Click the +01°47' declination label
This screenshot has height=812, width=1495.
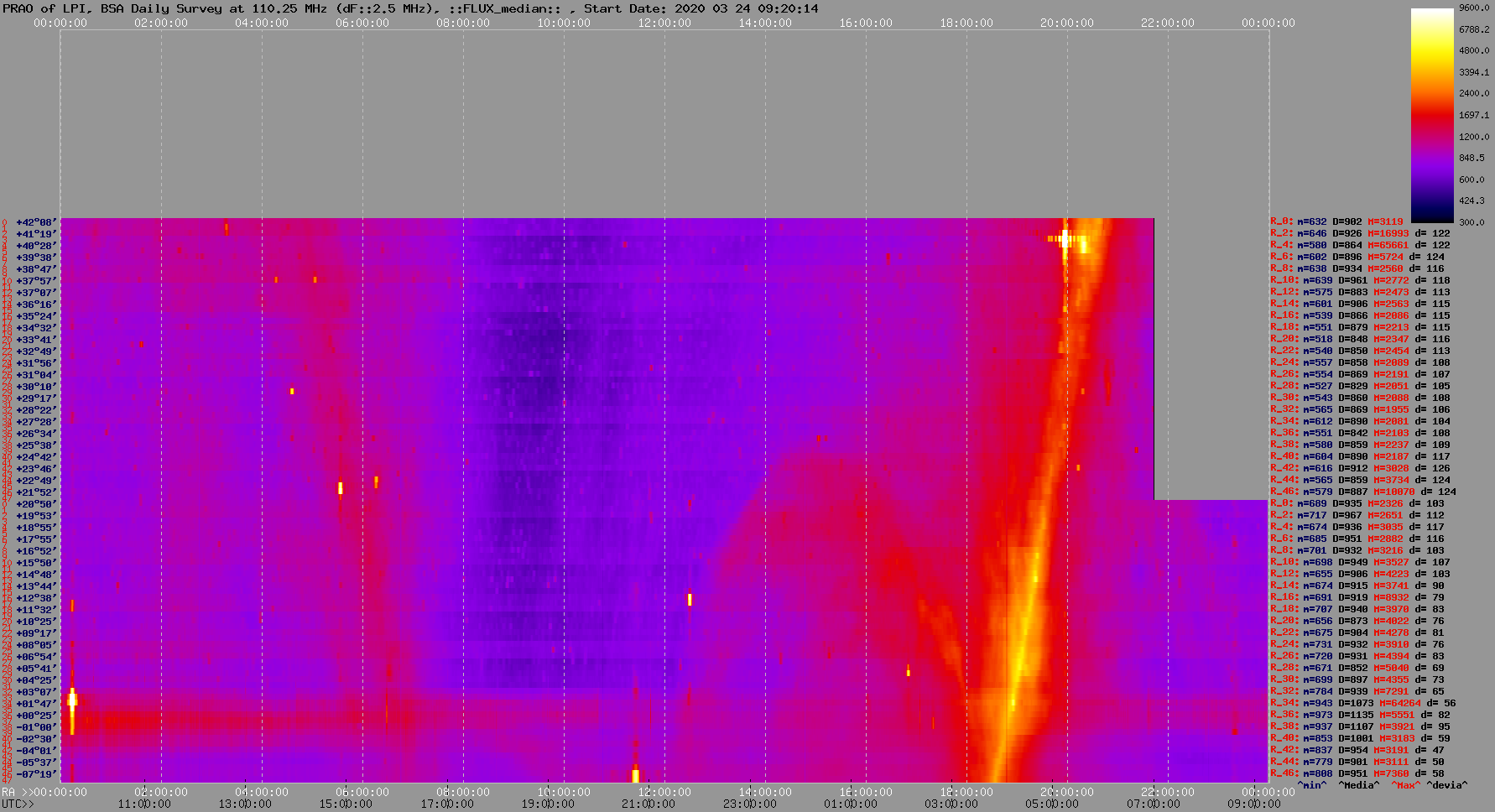[x=36, y=704]
